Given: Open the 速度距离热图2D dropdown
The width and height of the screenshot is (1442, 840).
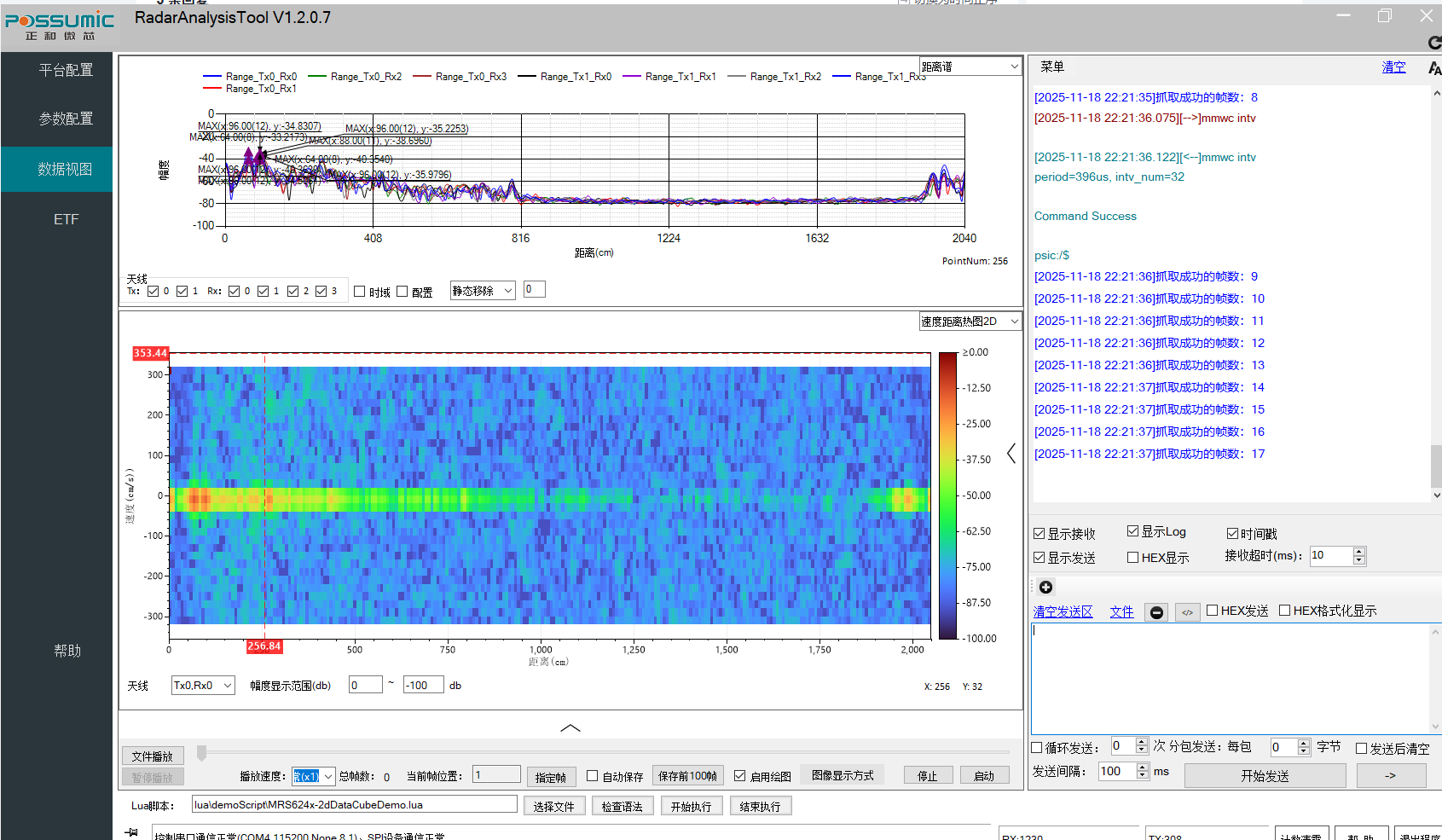Looking at the screenshot, I should [970, 322].
